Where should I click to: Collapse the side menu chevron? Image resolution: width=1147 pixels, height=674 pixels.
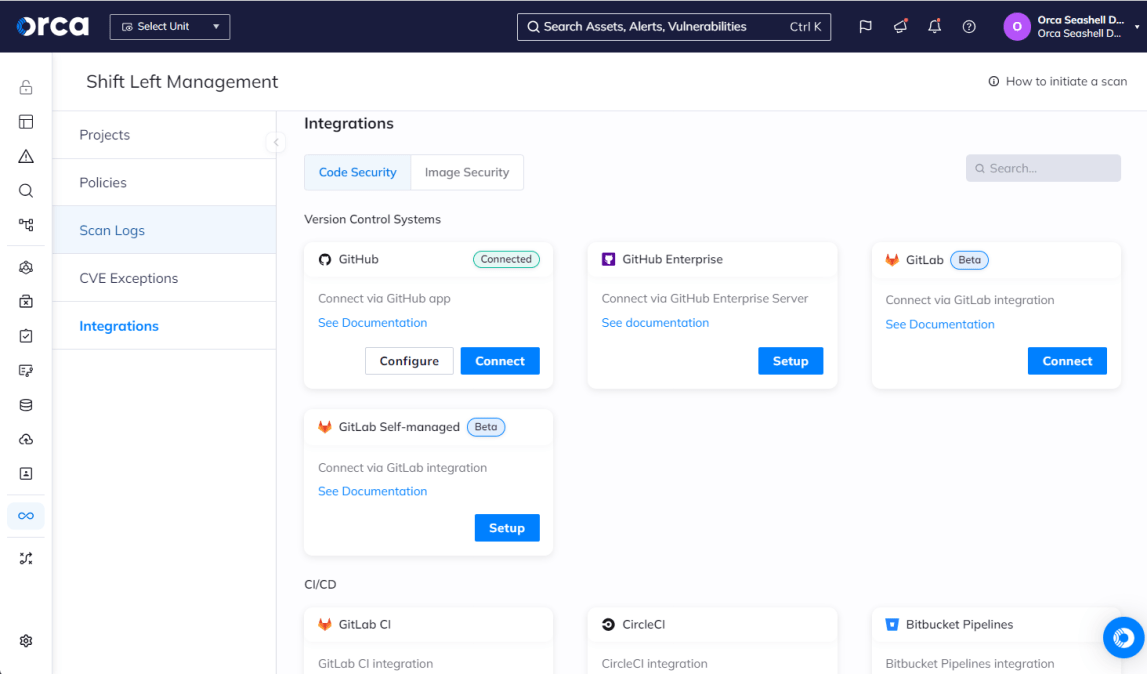[x=276, y=142]
